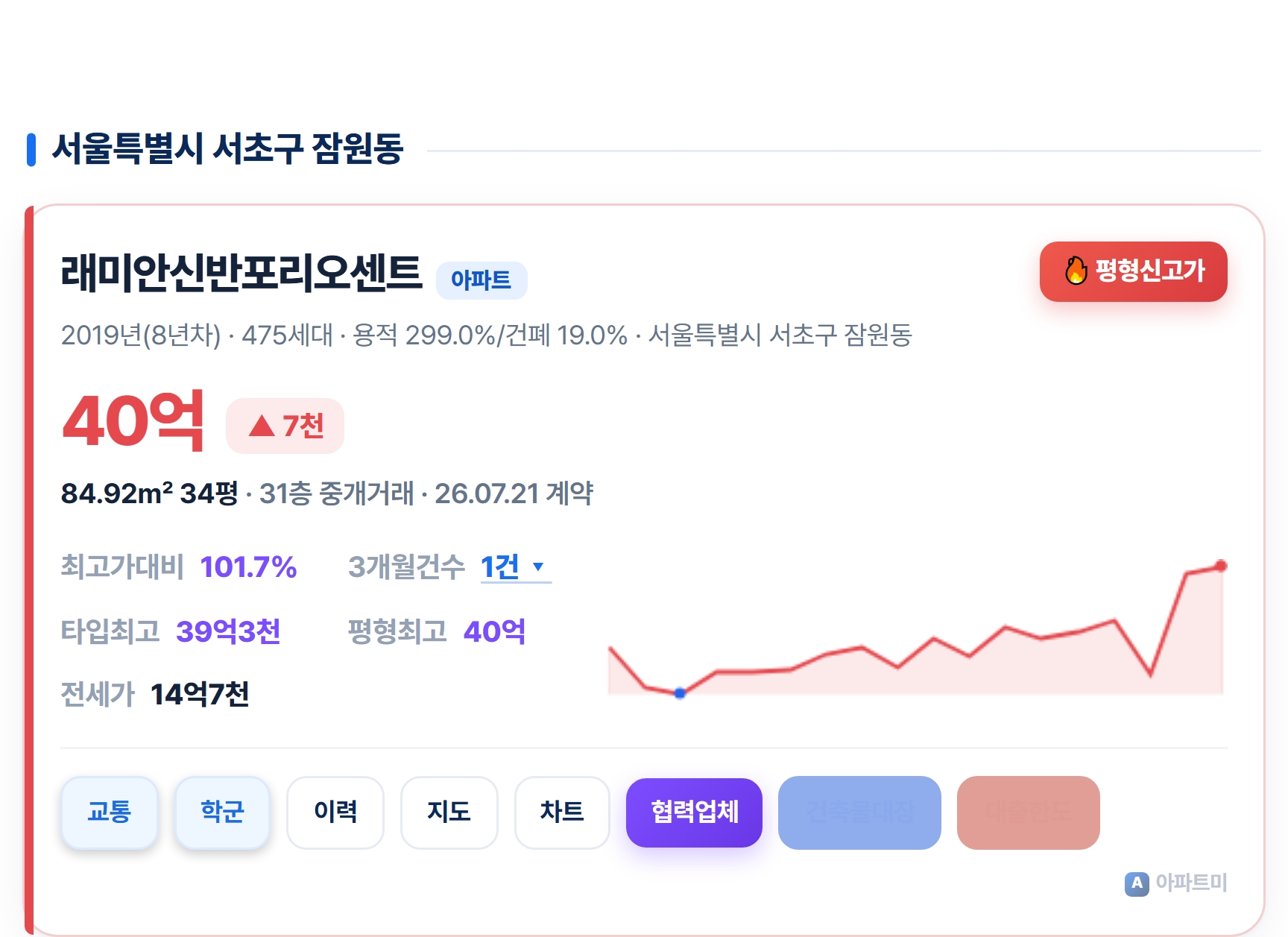Click the faded blue 건축물대장 button

(x=860, y=813)
